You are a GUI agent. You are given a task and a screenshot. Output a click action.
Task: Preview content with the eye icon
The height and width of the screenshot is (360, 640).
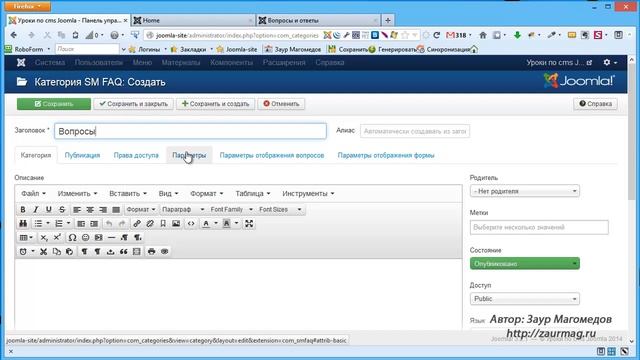(x=164, y=251)
